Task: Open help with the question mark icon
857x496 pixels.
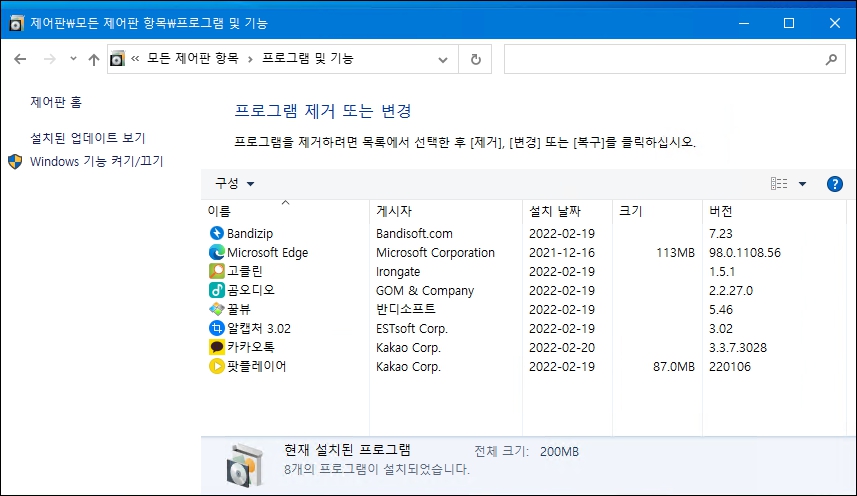Action: 835,184
